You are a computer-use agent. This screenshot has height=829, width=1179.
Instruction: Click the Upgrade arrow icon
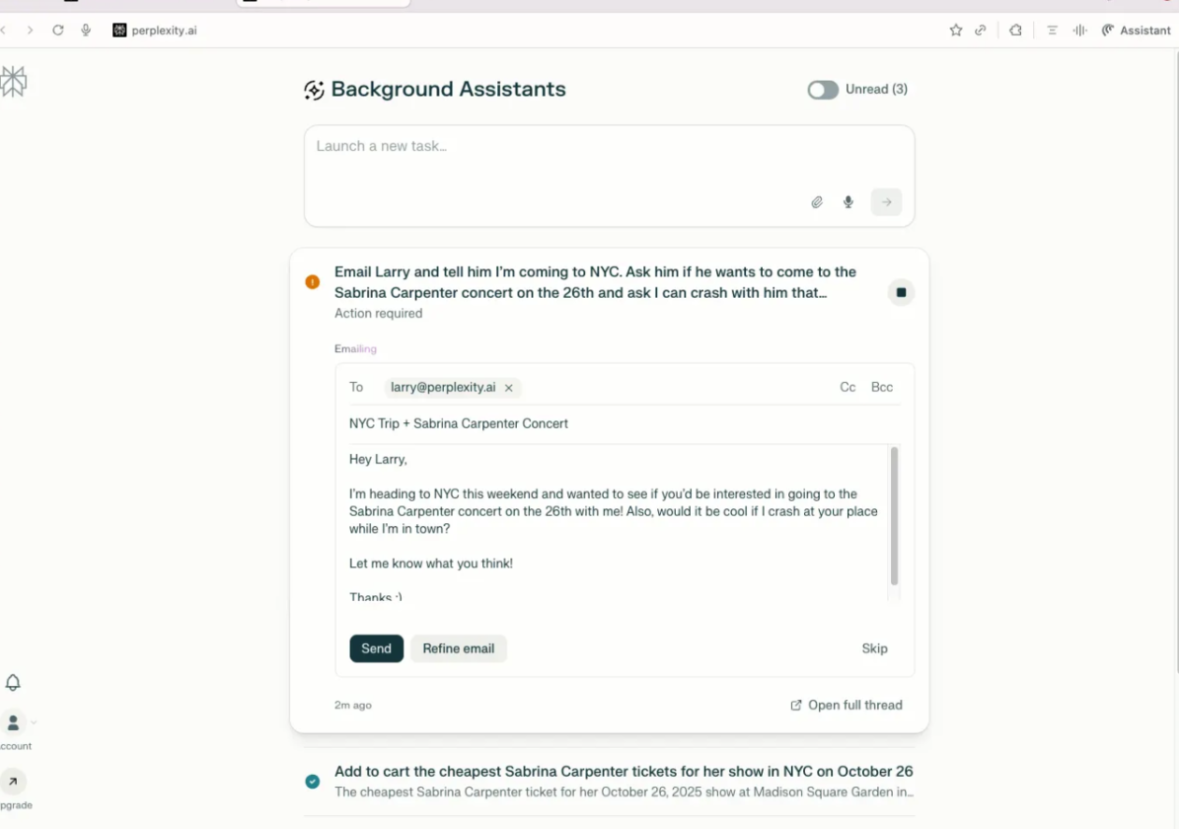(13, 782)
